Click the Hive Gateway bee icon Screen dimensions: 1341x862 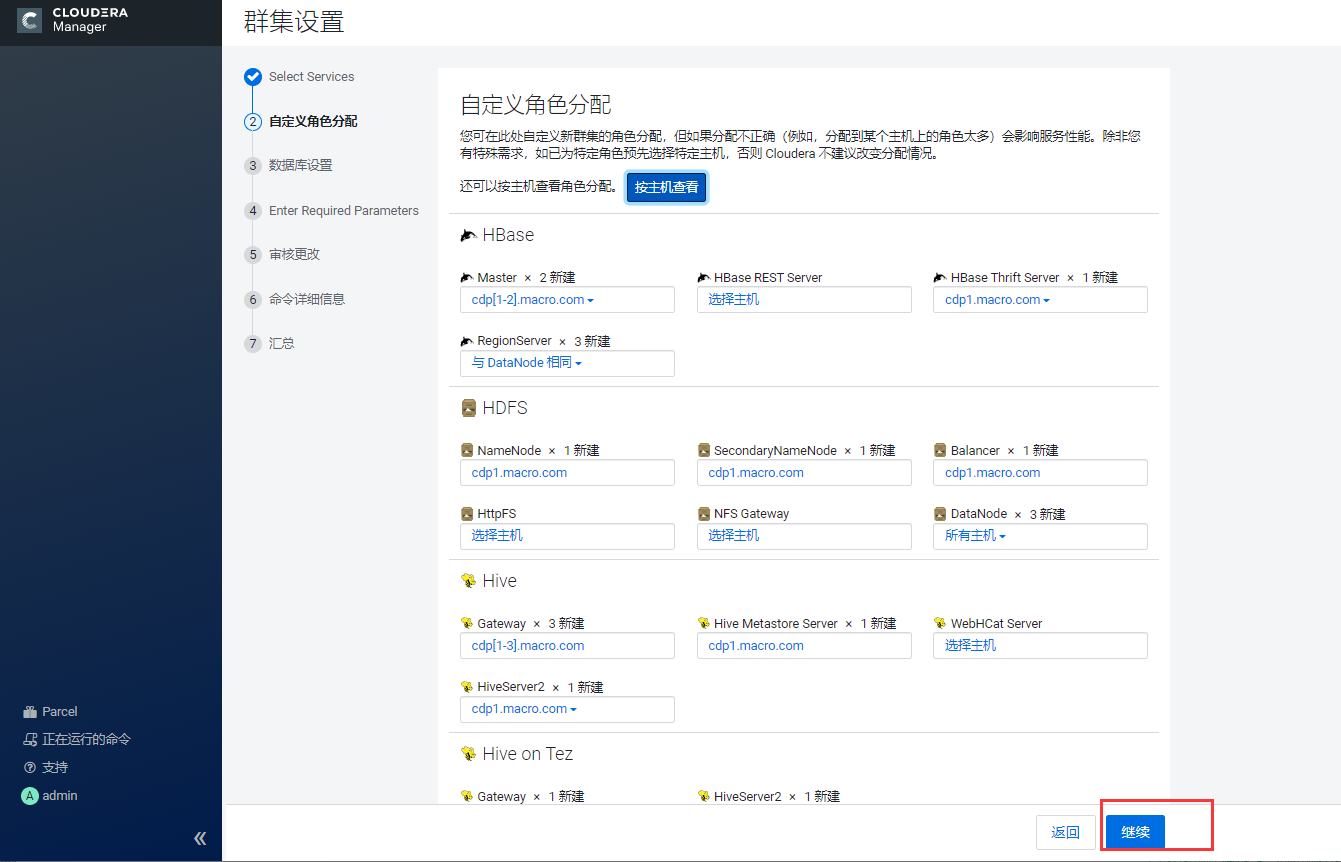[x=466, y=624]
